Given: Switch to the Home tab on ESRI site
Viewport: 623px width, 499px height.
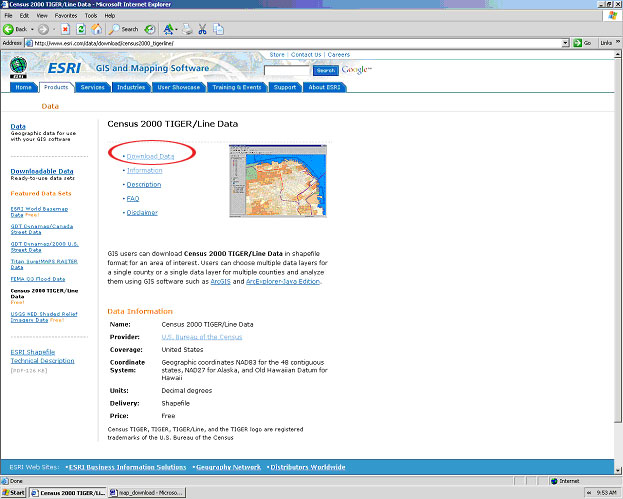Looking at the screenshot, I should point(23,87).
